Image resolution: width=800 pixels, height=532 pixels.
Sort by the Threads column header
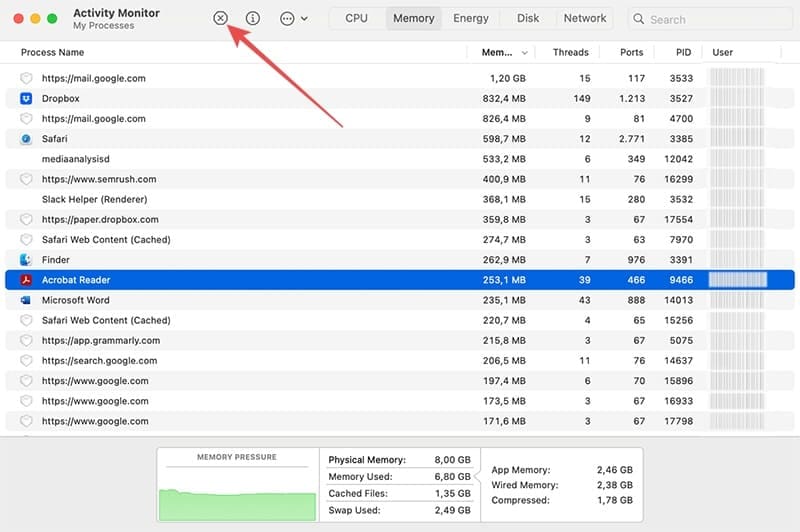click(570, 53)
